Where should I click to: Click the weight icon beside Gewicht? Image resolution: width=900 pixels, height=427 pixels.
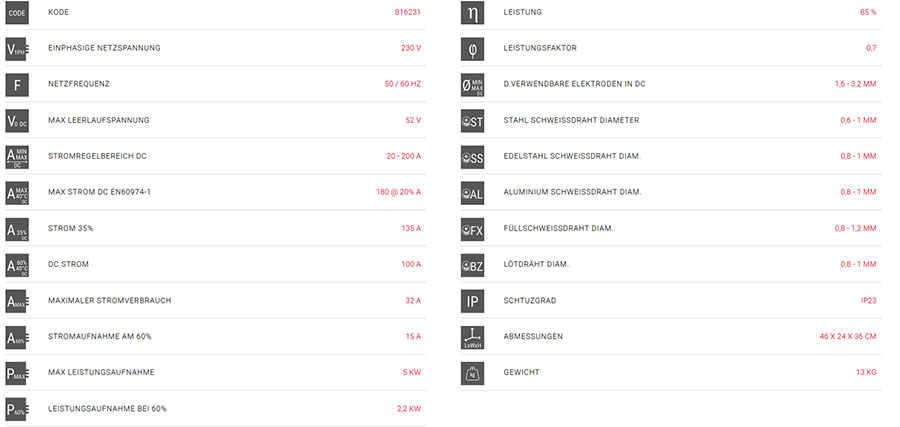[472, 373]
